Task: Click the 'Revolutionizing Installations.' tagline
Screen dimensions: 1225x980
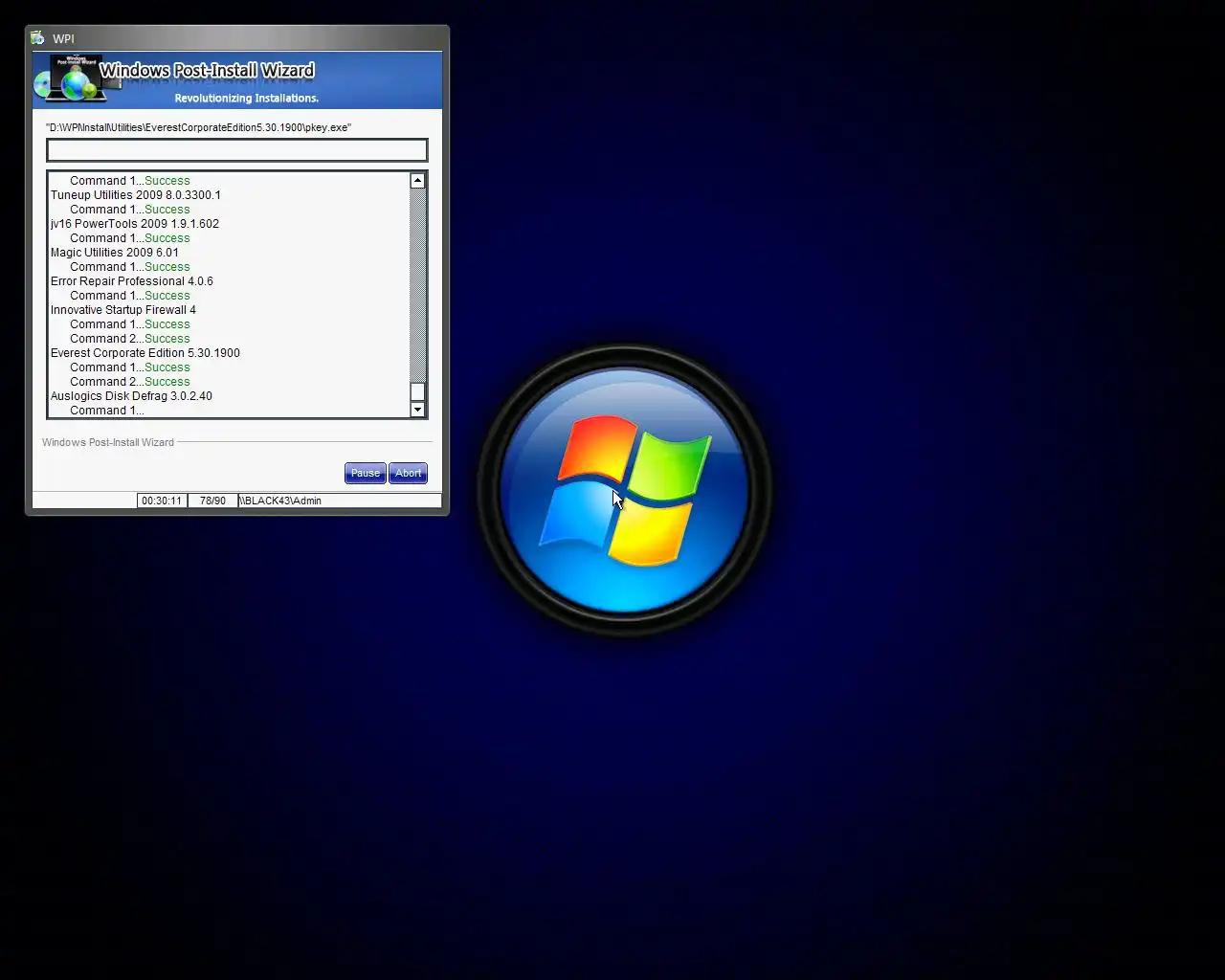Action: pyautogui.click(x=247, y=98)
